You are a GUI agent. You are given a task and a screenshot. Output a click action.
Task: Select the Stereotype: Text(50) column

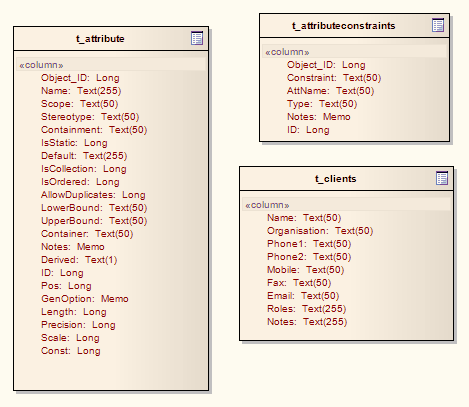coord(90,117)
